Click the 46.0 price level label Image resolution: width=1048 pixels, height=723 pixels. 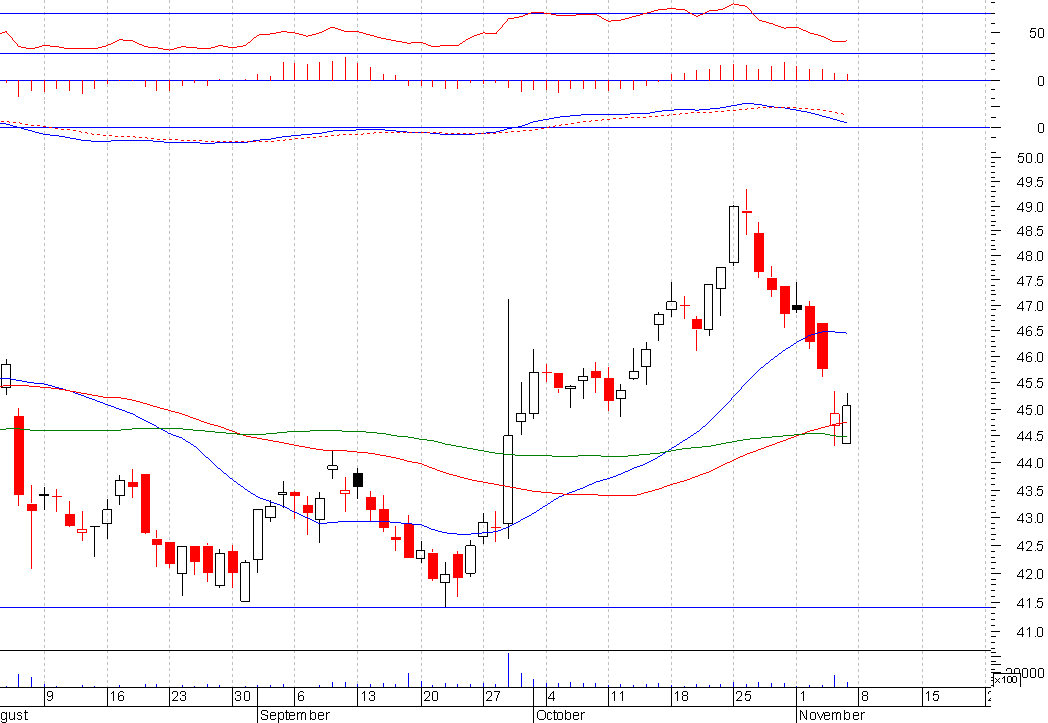[1030, 357]
